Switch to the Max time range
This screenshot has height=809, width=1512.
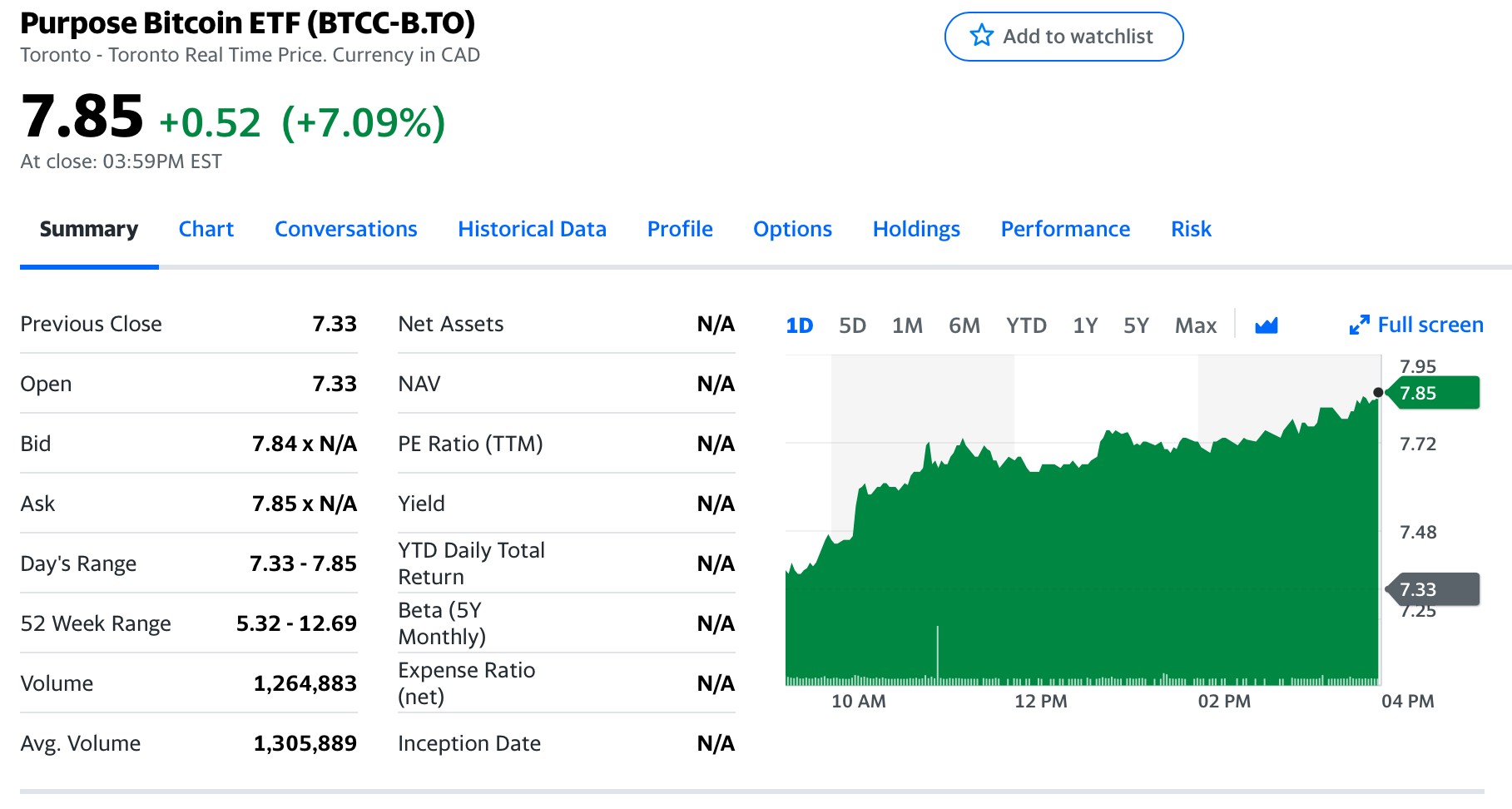[1195, 325]
